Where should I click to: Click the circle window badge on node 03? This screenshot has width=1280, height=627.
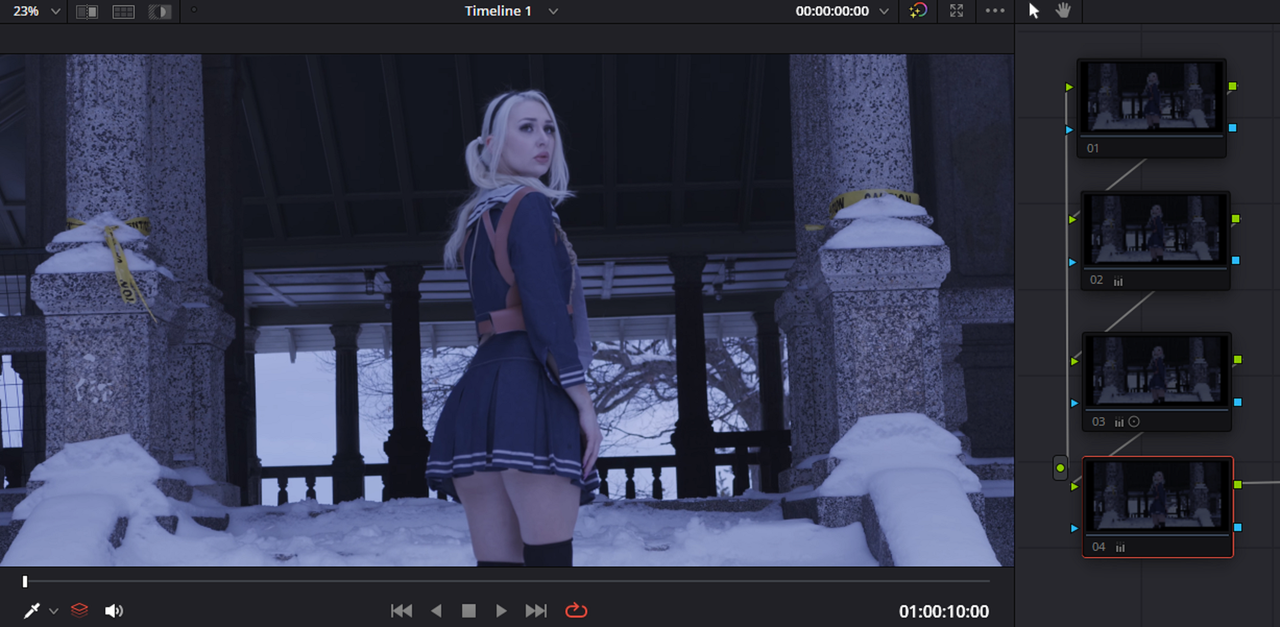1134,422
